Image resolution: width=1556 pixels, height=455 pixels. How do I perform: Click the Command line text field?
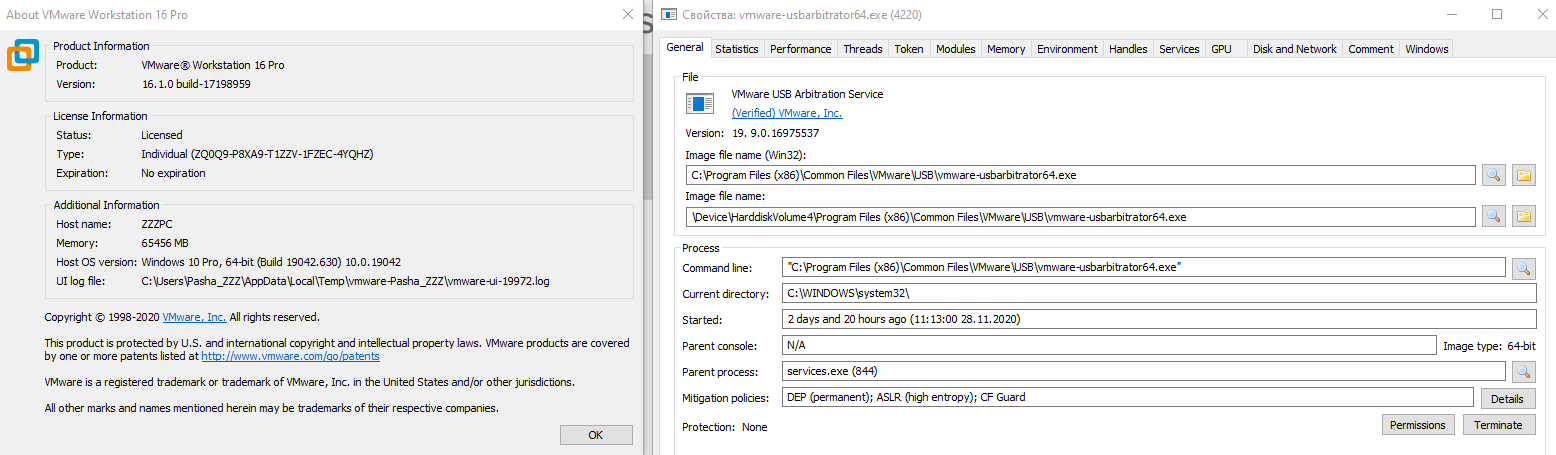tap(1144, 267)
